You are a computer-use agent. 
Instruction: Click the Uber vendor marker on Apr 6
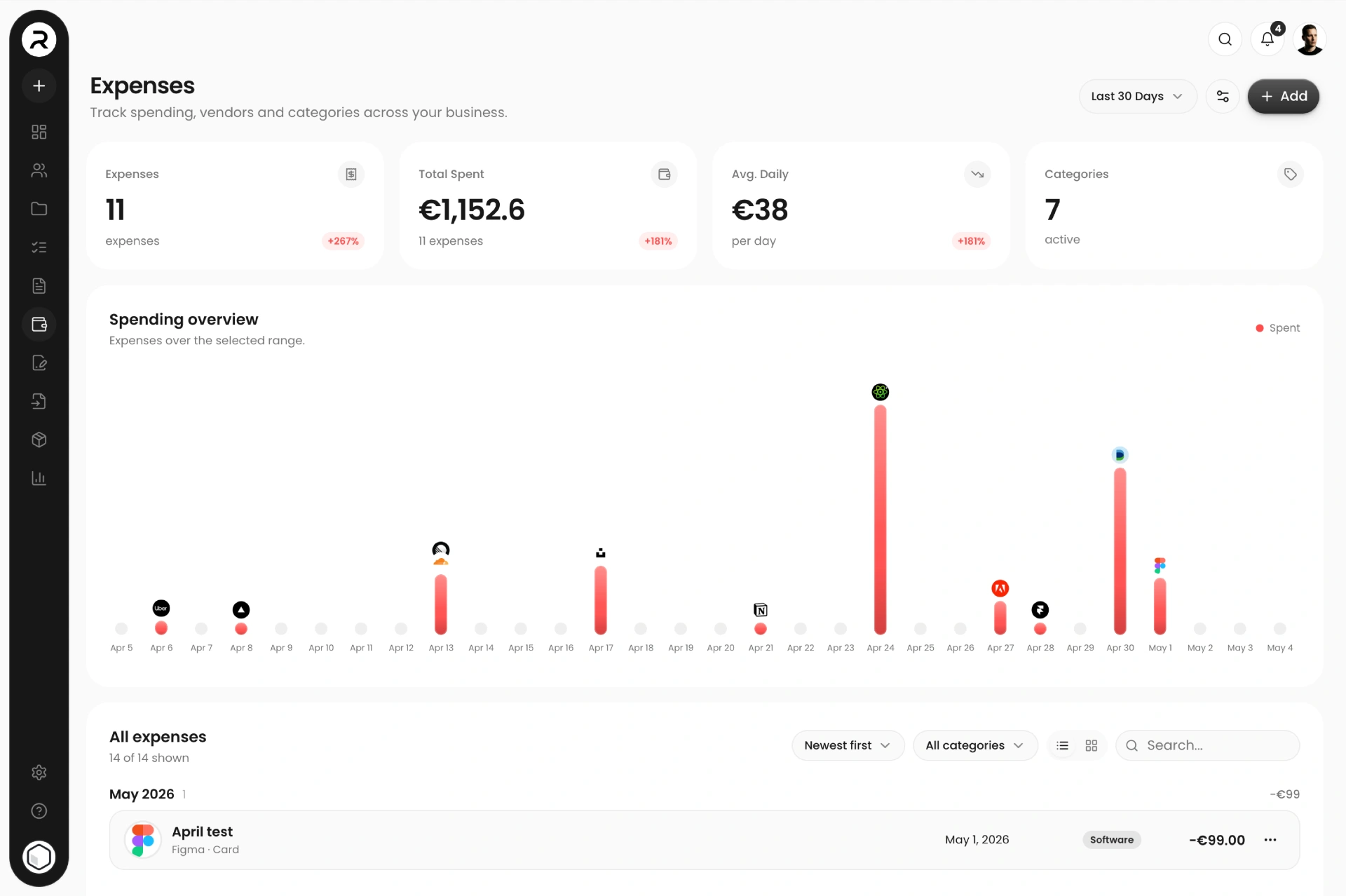tap(161, 608)
